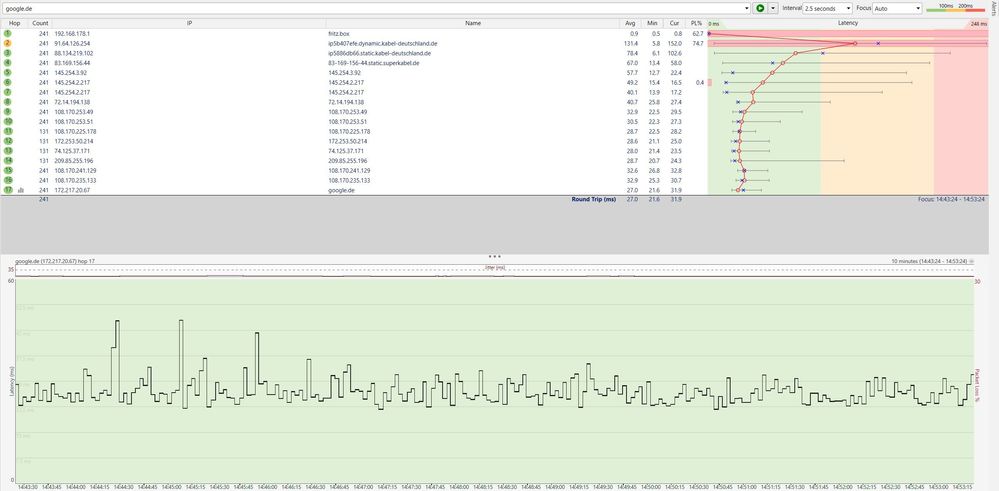Sort by the Count column header
999x491 pixels.
(41, 23)
